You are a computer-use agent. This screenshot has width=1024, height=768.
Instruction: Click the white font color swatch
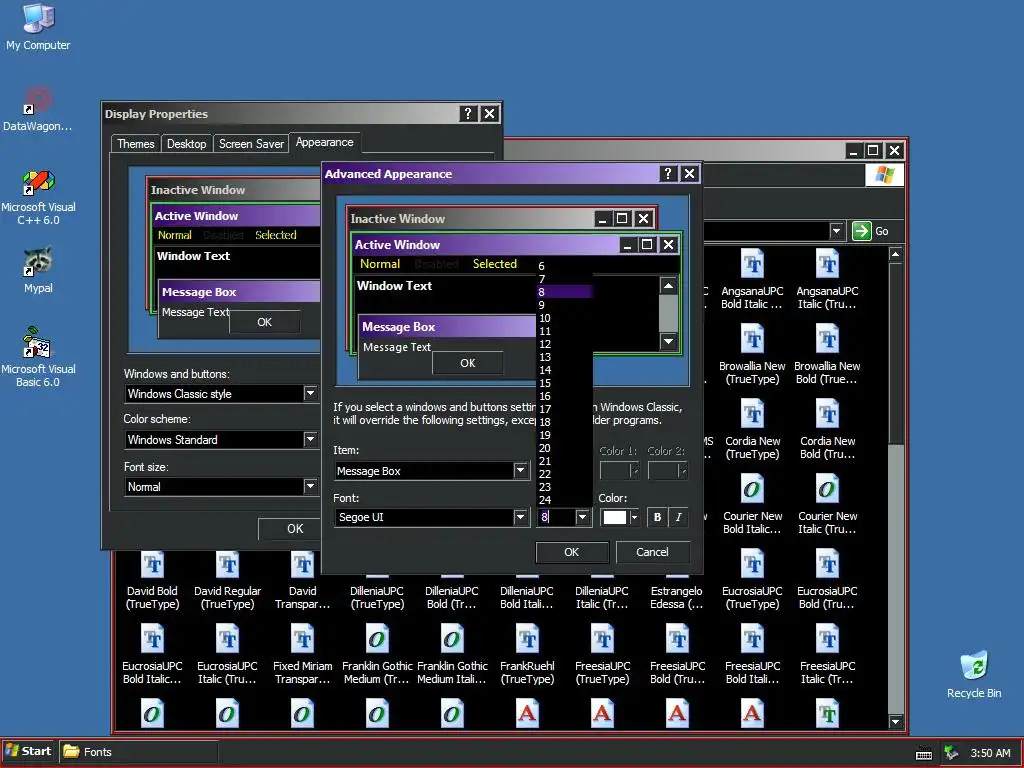(615, 517)
